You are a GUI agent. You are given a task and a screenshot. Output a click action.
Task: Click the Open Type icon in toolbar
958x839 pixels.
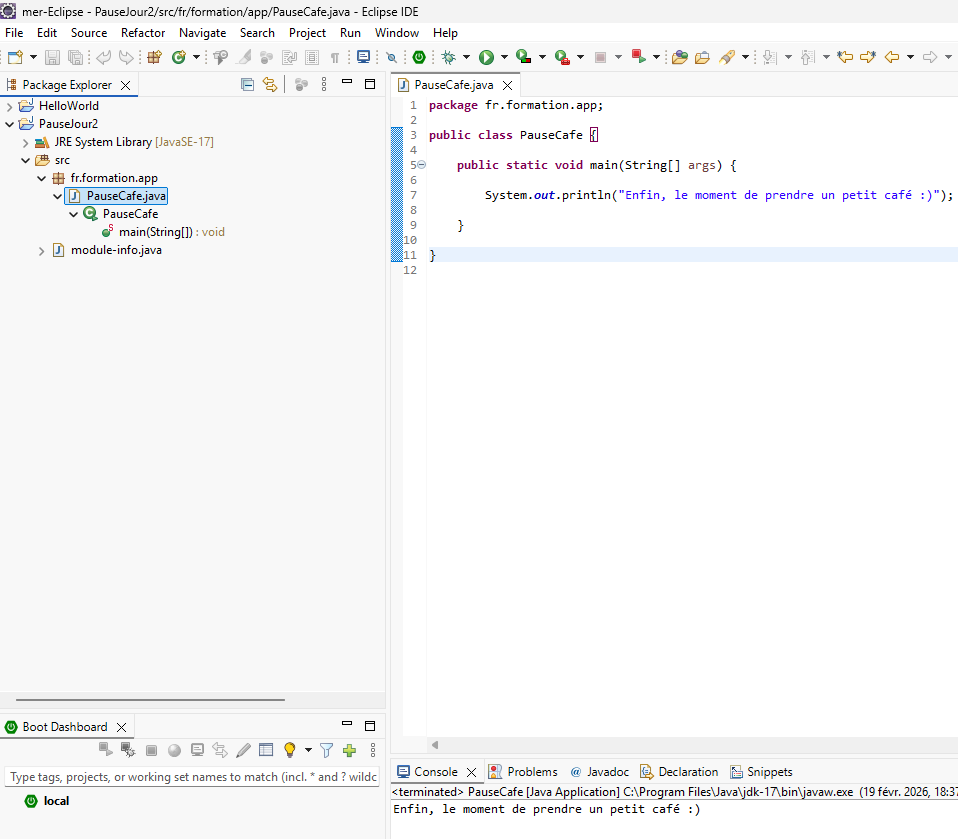(x=680, y=58)
